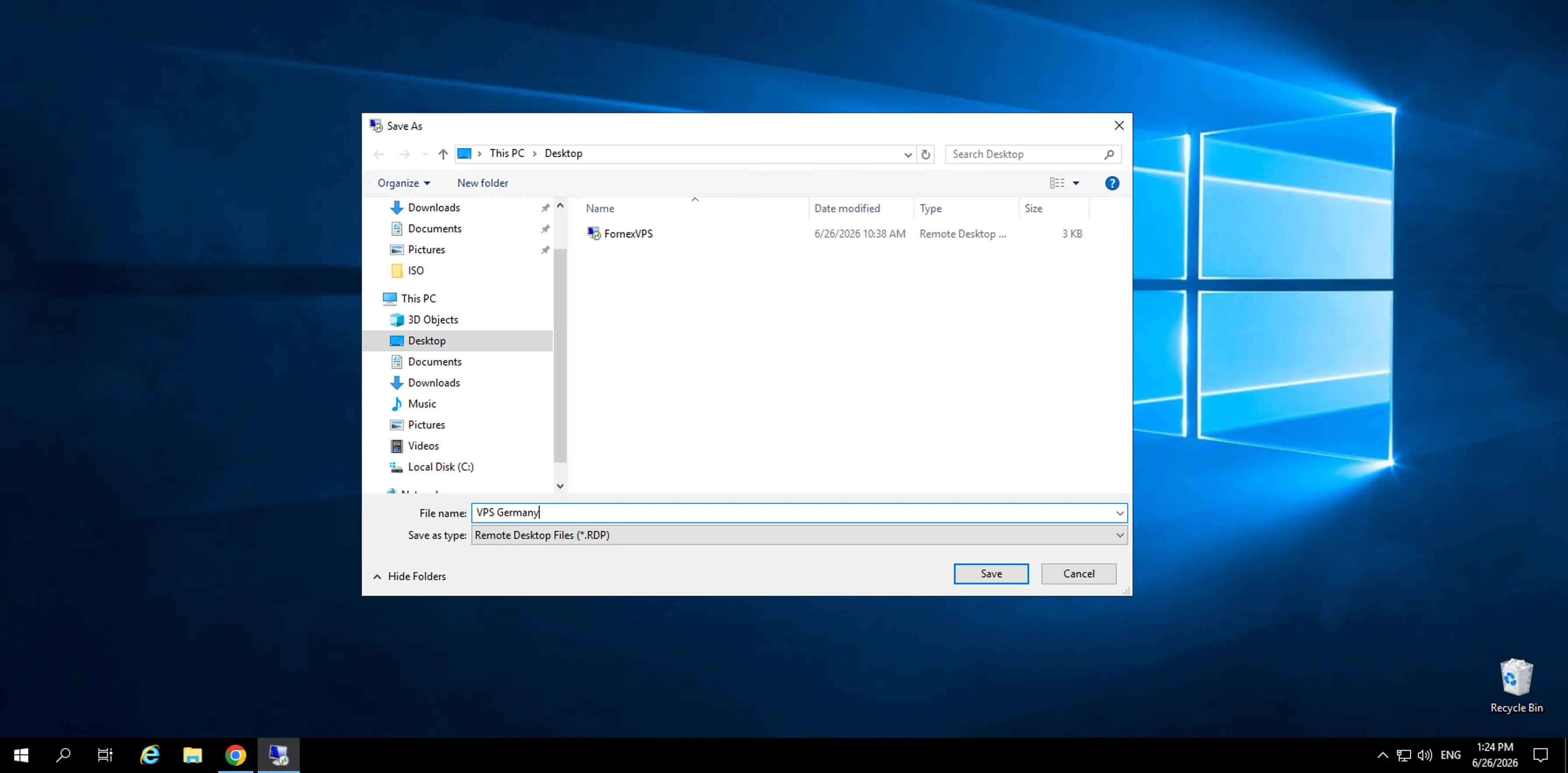Image resolution: width=1568 pixels, height=773 pixels.
Task: Click pin icon next to Pictures
Action: (x=545, y=250)
